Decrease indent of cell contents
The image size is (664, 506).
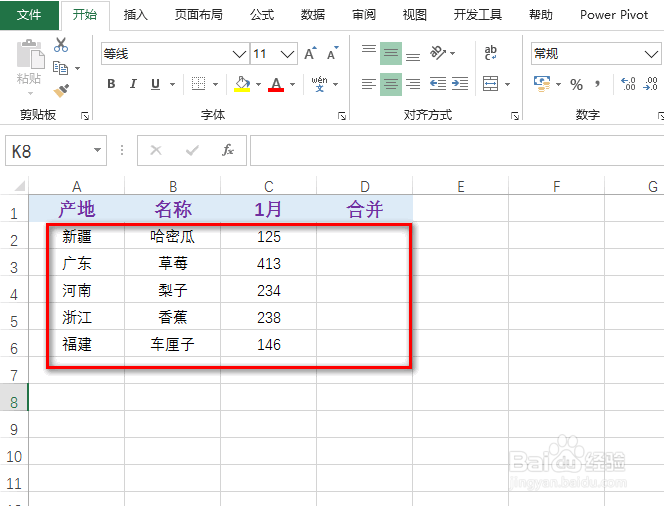[438, 84]
